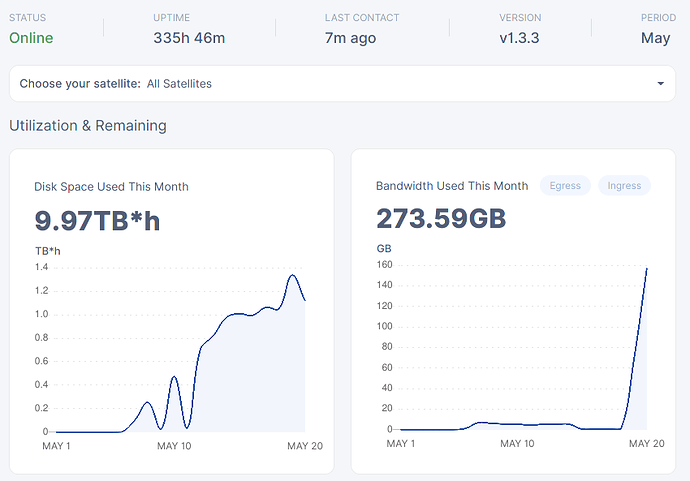This screenshot has height=481, width=690.
Task: Toggle the Egress bandwidth filter
Action: pyautogui.click(x=565, y=186)
